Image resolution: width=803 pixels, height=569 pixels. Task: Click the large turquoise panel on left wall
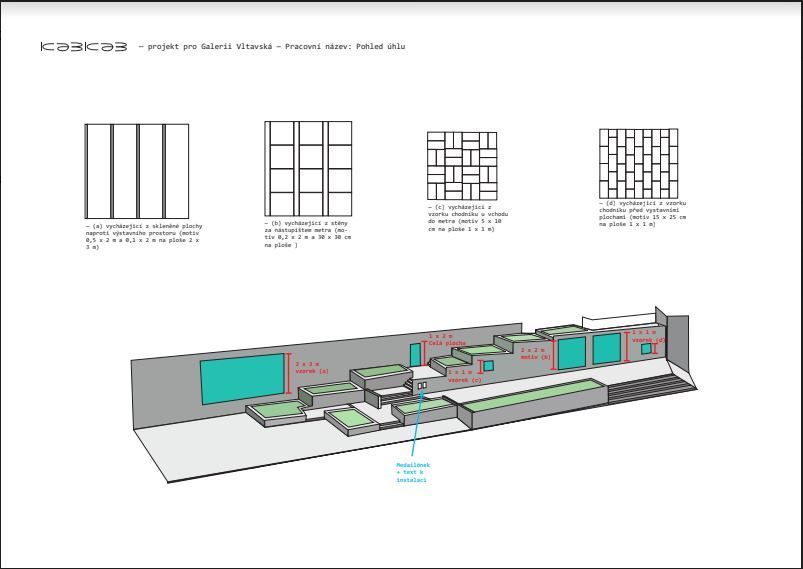coord(242,377)
